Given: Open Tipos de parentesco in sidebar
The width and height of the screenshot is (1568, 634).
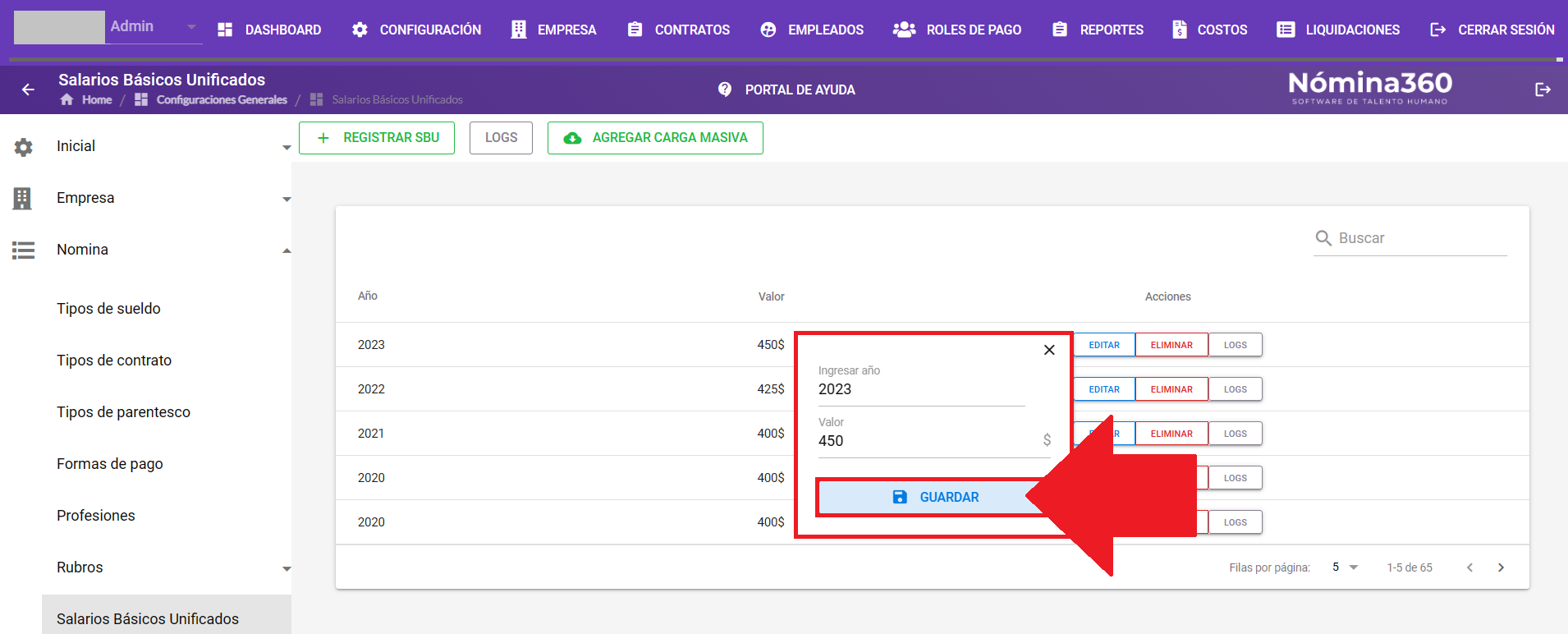Looking at the screenshot, I should click(123, 412).
